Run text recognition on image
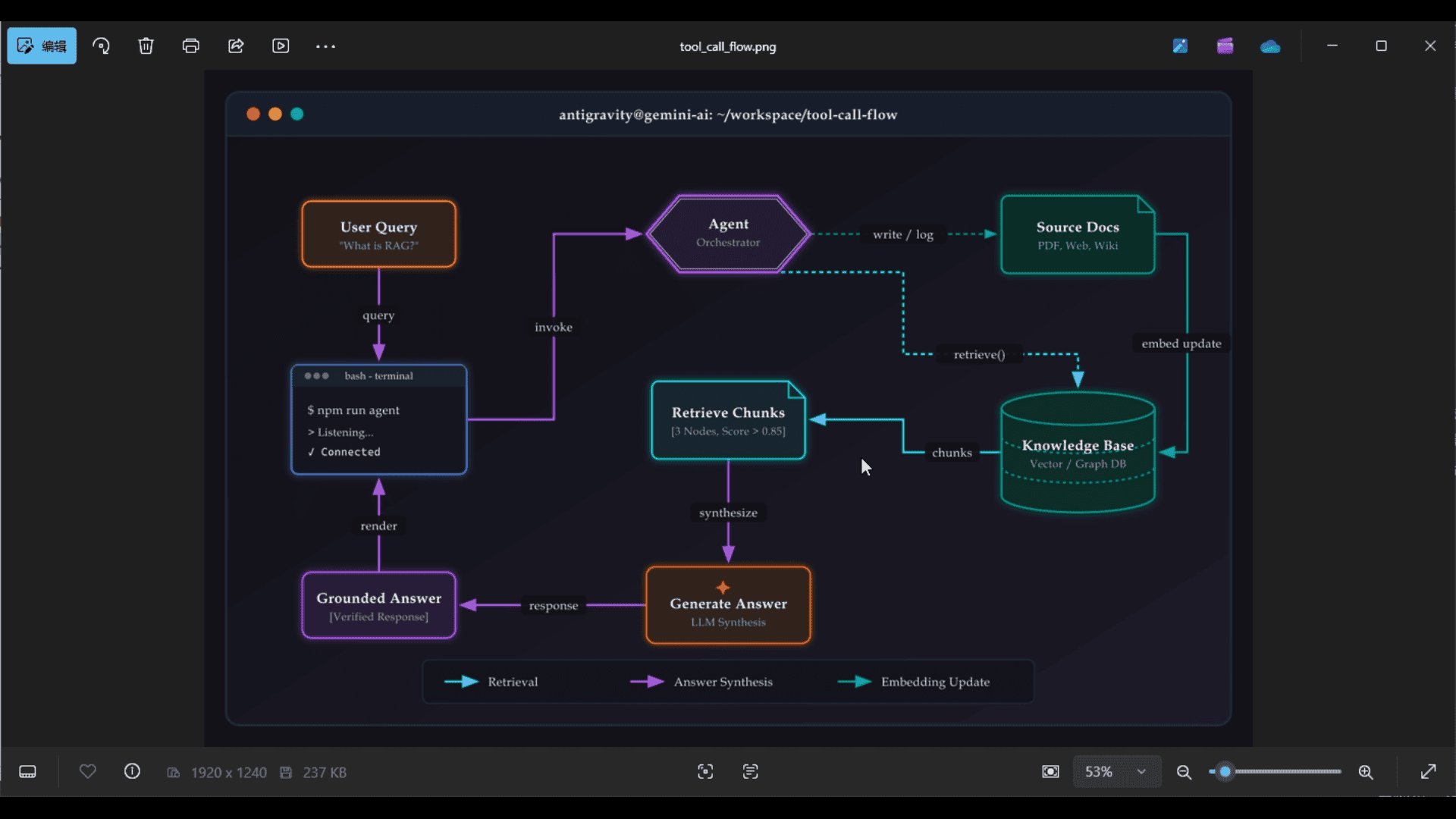The image size is (1456, 819). (751, 772)
